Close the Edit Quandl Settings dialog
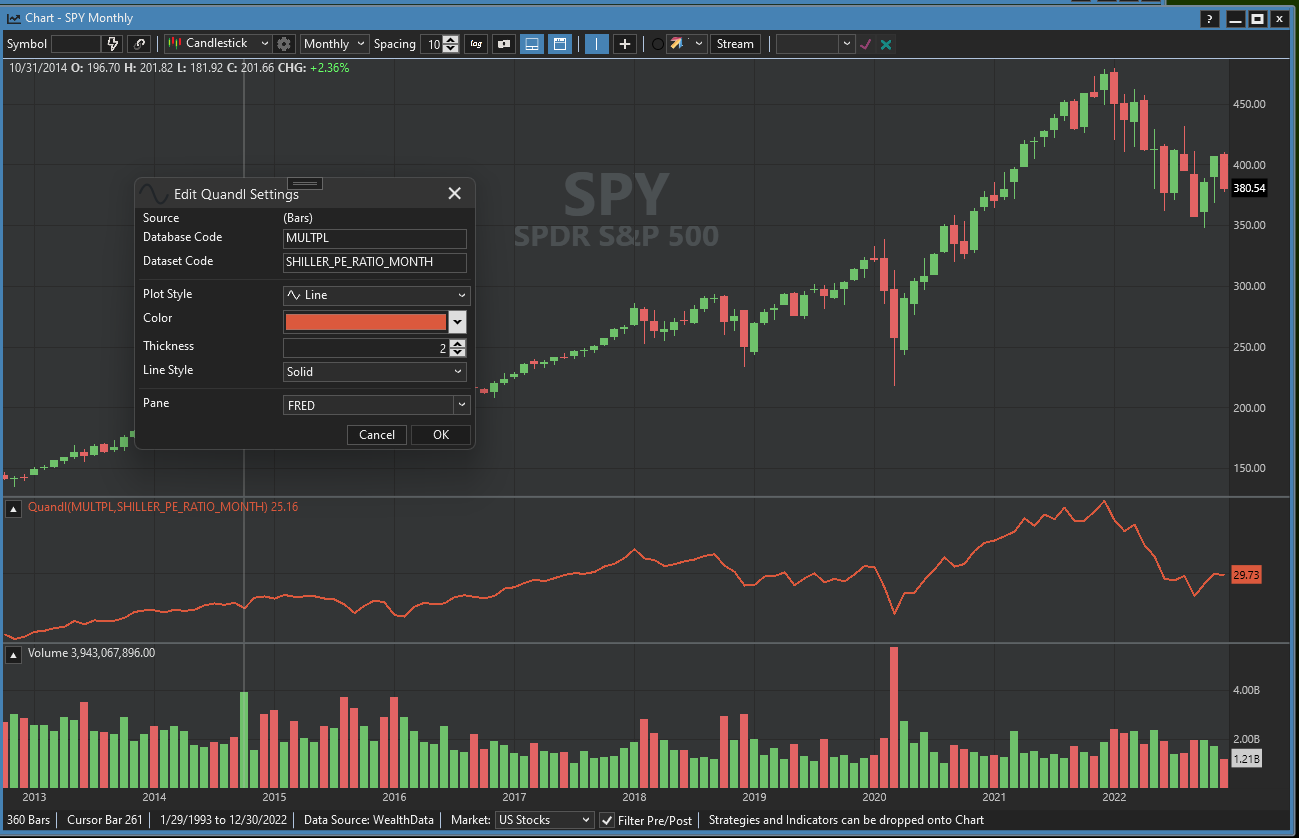The height and width of the screenshot is (838, 1299). point(454,194)
